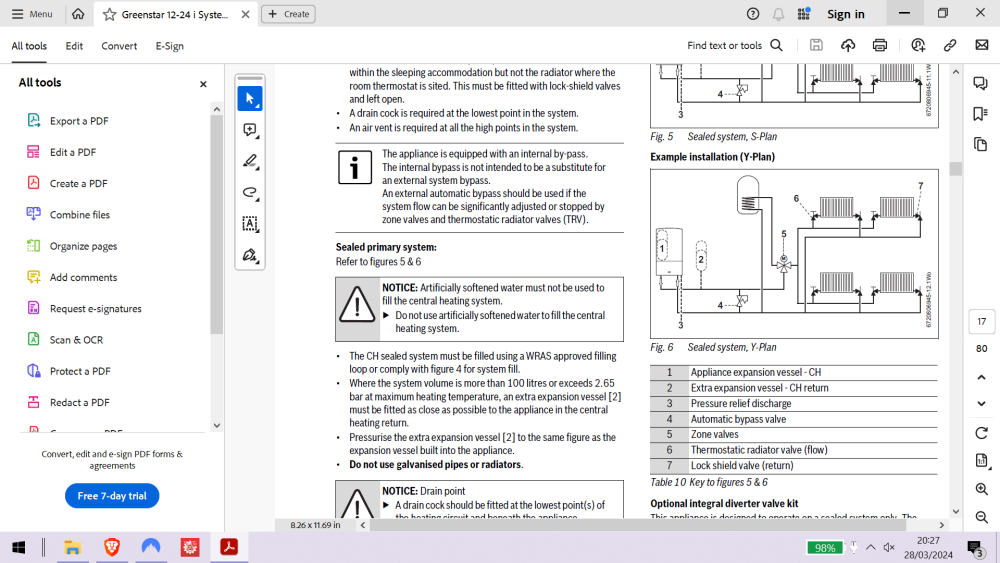Star the Greenstar document tab
The width and height of the screenshot is (1000, 563).
(109, 14)
